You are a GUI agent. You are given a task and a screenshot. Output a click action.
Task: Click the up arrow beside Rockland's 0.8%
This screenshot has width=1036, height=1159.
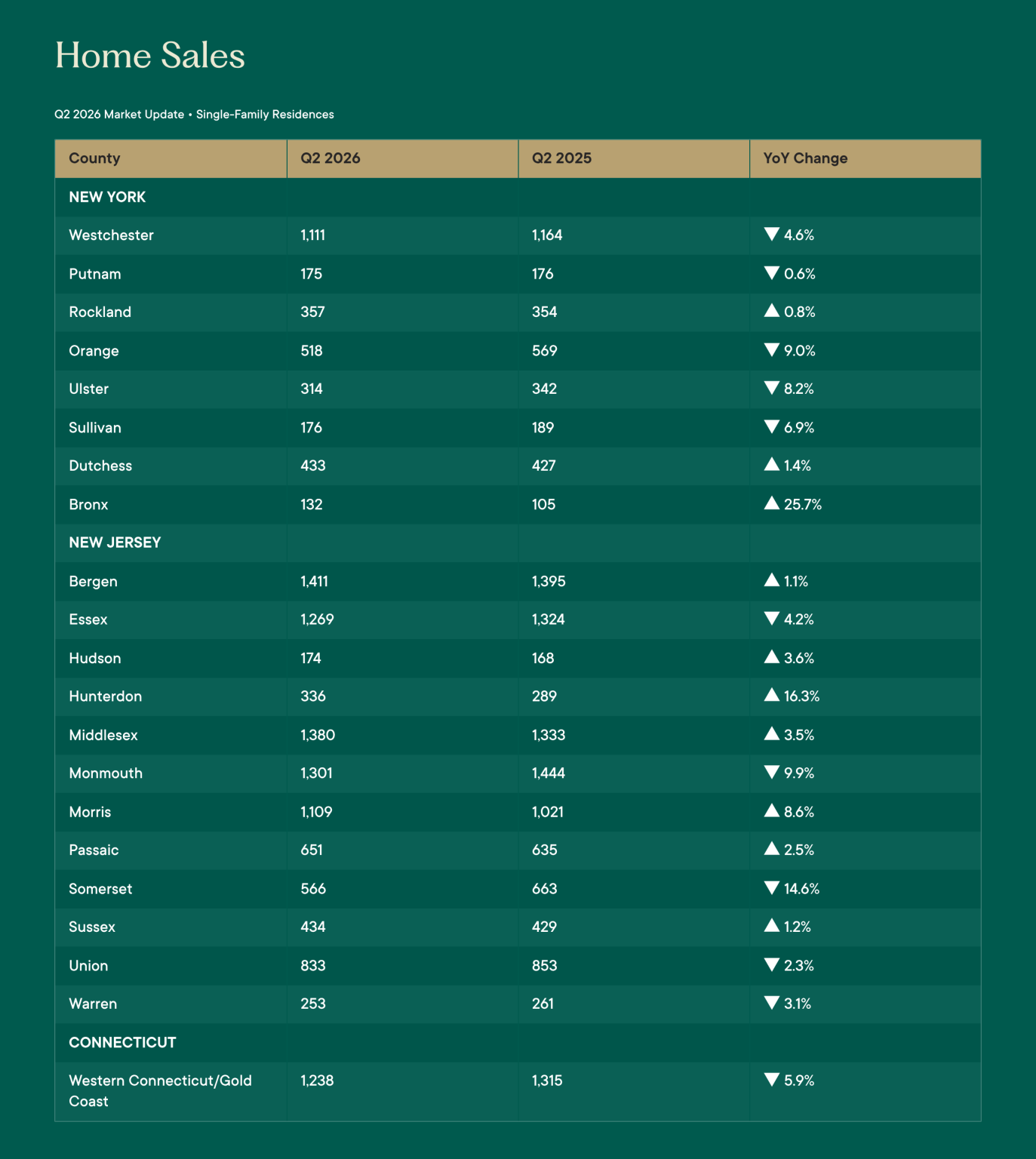(771, 310)
